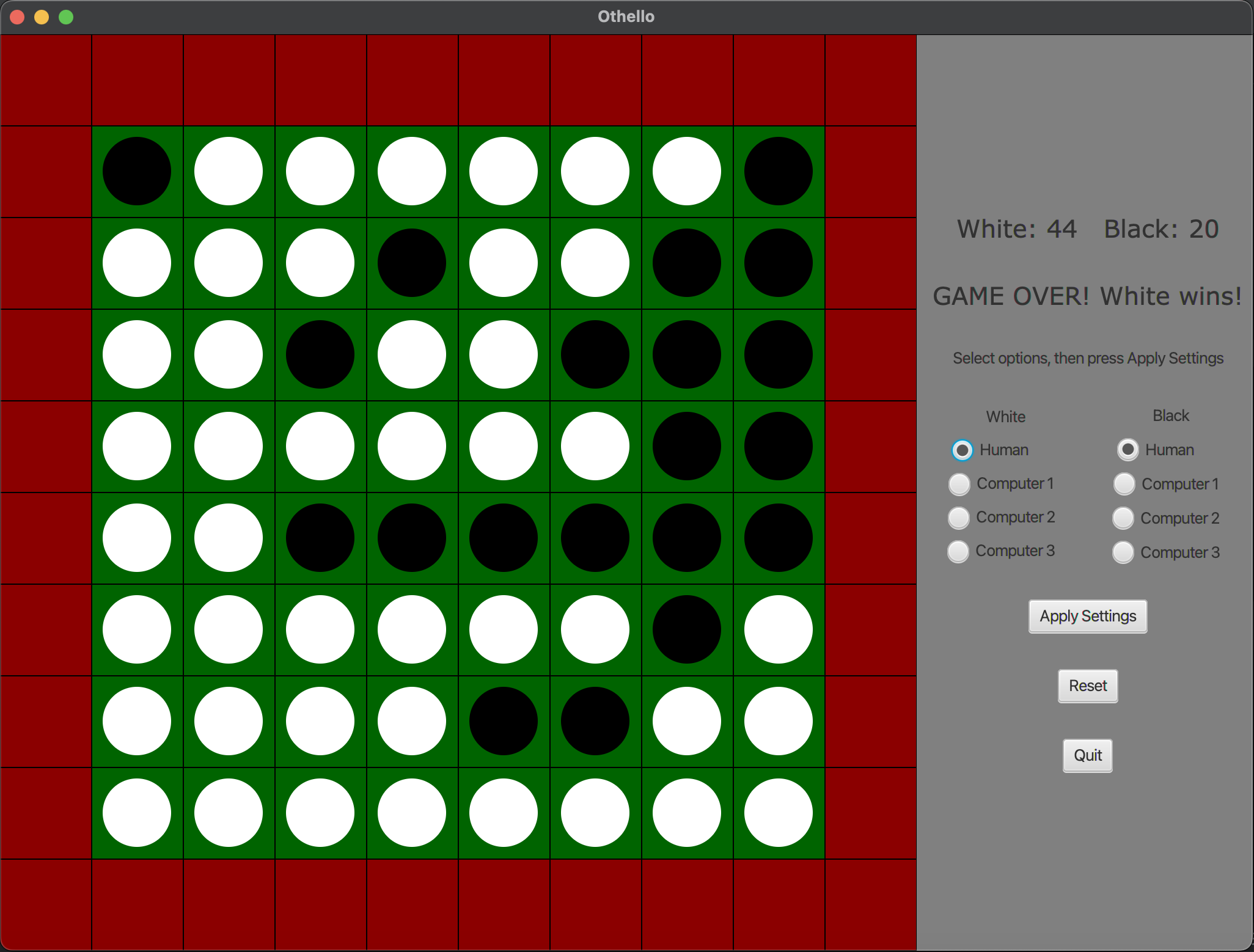Click the black disc in board's top-left corner
Viewport: 1254px width, 952px height.
pos(137,171)
